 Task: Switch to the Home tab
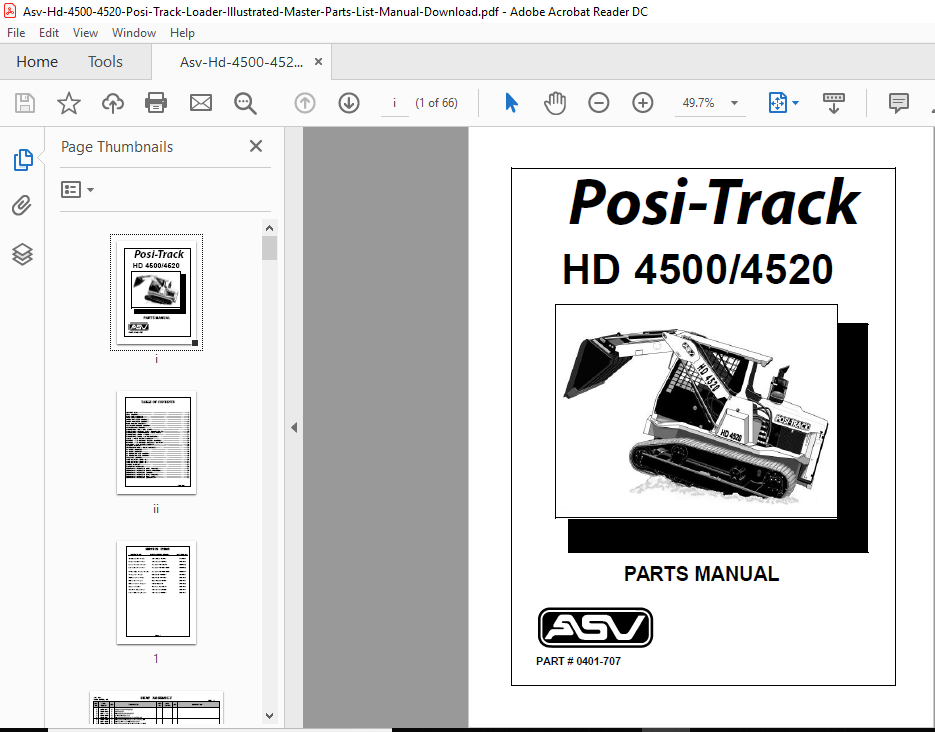click(37, 61)
